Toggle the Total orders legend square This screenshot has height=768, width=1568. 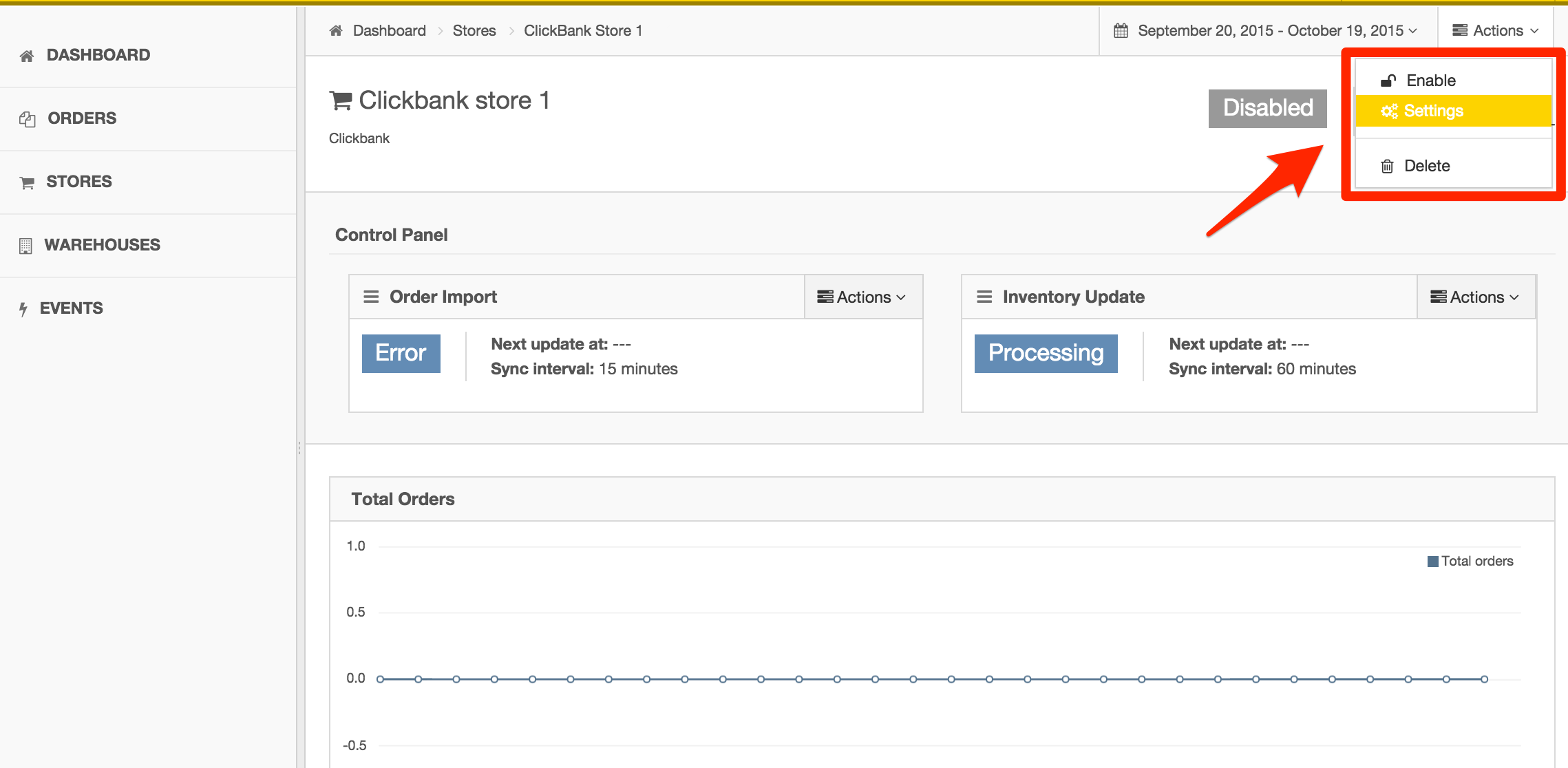point(1433,562)
